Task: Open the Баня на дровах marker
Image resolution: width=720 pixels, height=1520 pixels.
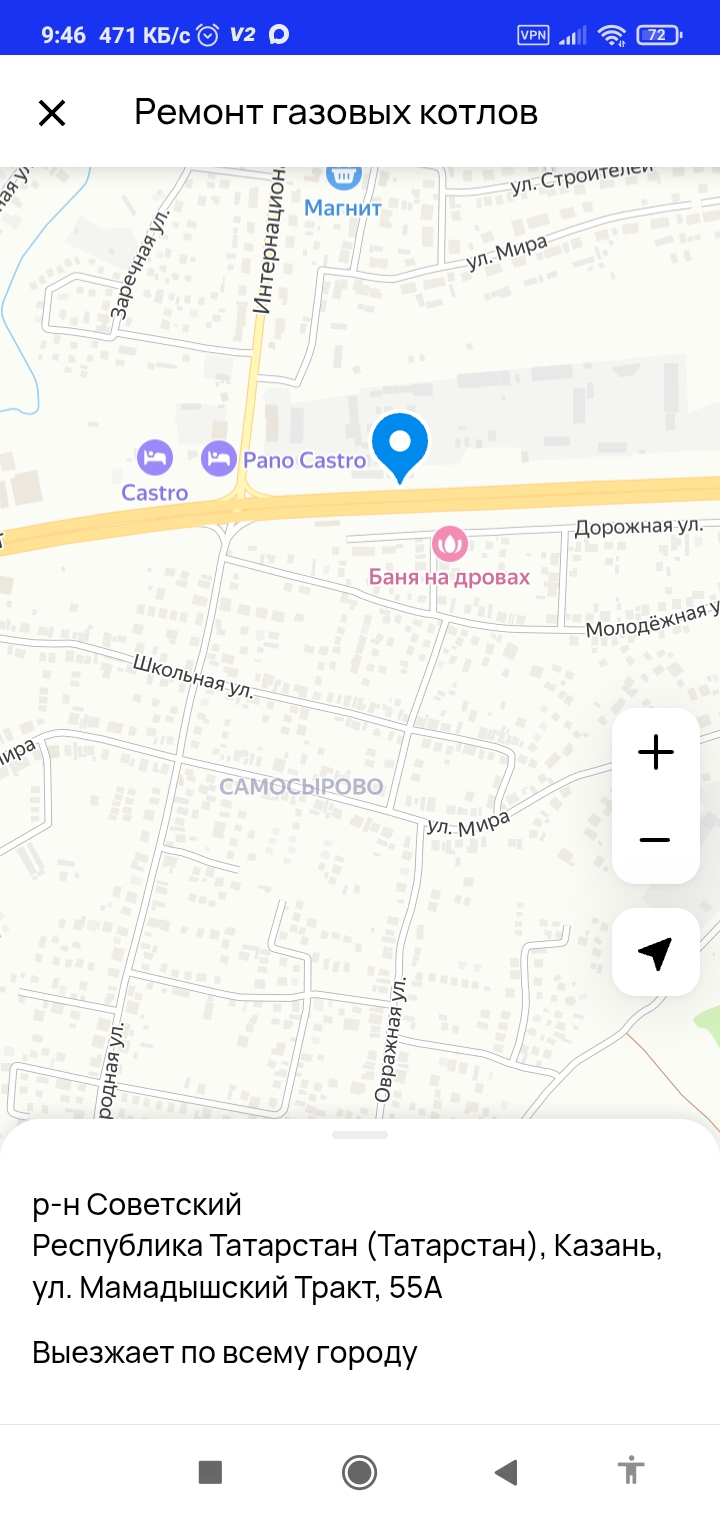Action: pyautogui.click(x=450, y=544)
